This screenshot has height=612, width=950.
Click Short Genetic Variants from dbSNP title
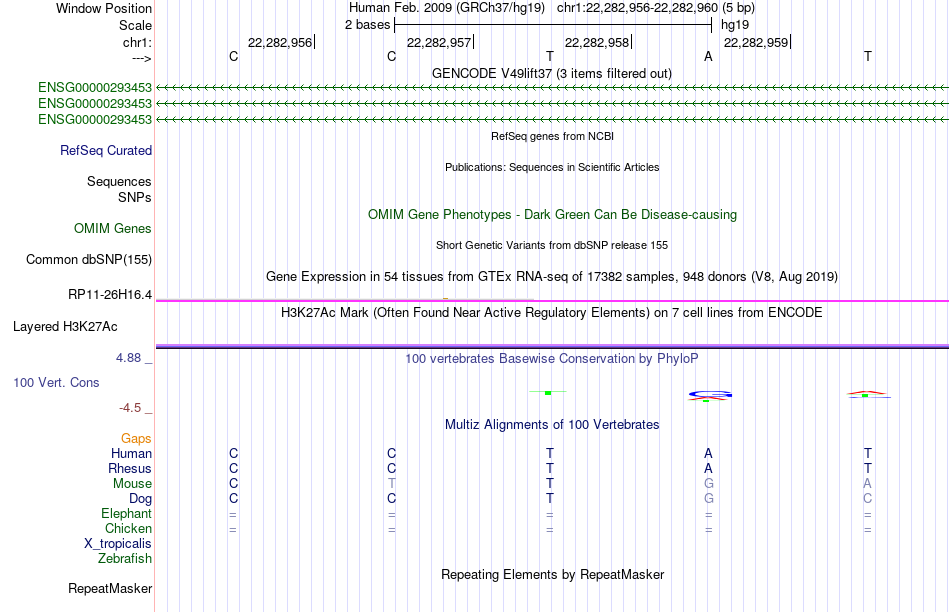[552, 245]
